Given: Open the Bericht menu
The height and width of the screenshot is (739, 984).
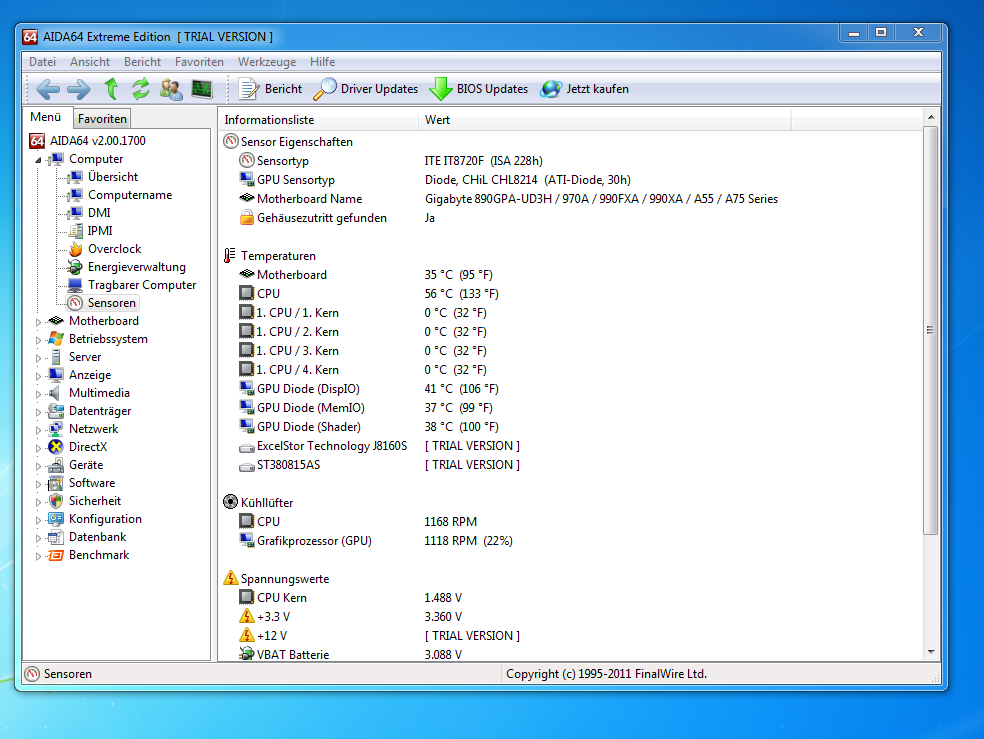Looking at the screenshot, I should (x=142, y=61).
